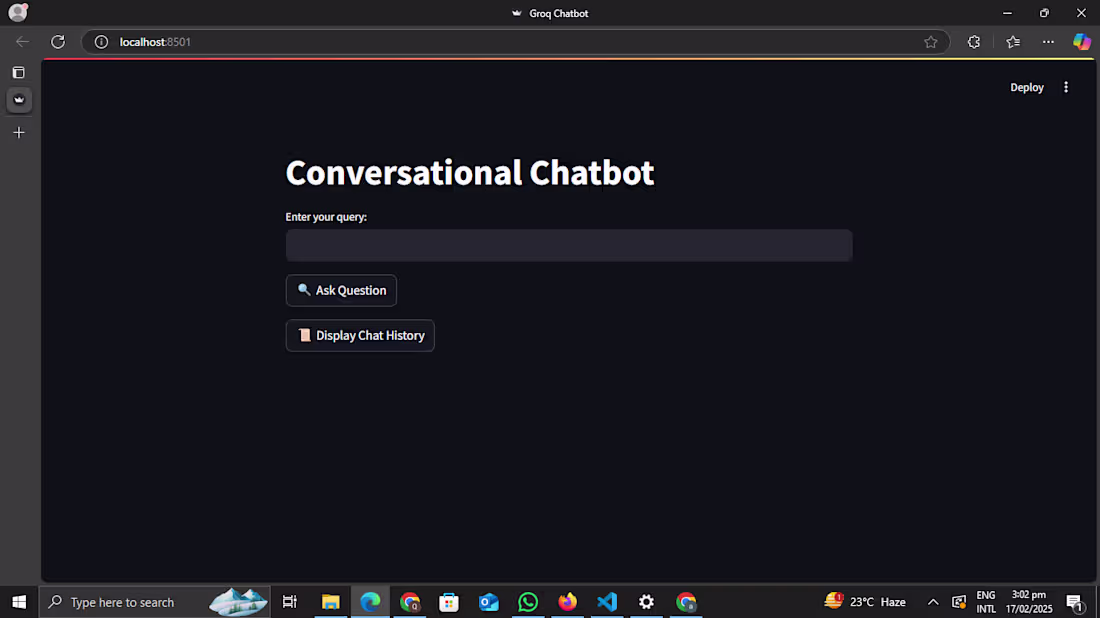Select the Streamlit chatbot tab in sidebar
Viewport: 1100px width, 618px height.
[x=18, y=100]
